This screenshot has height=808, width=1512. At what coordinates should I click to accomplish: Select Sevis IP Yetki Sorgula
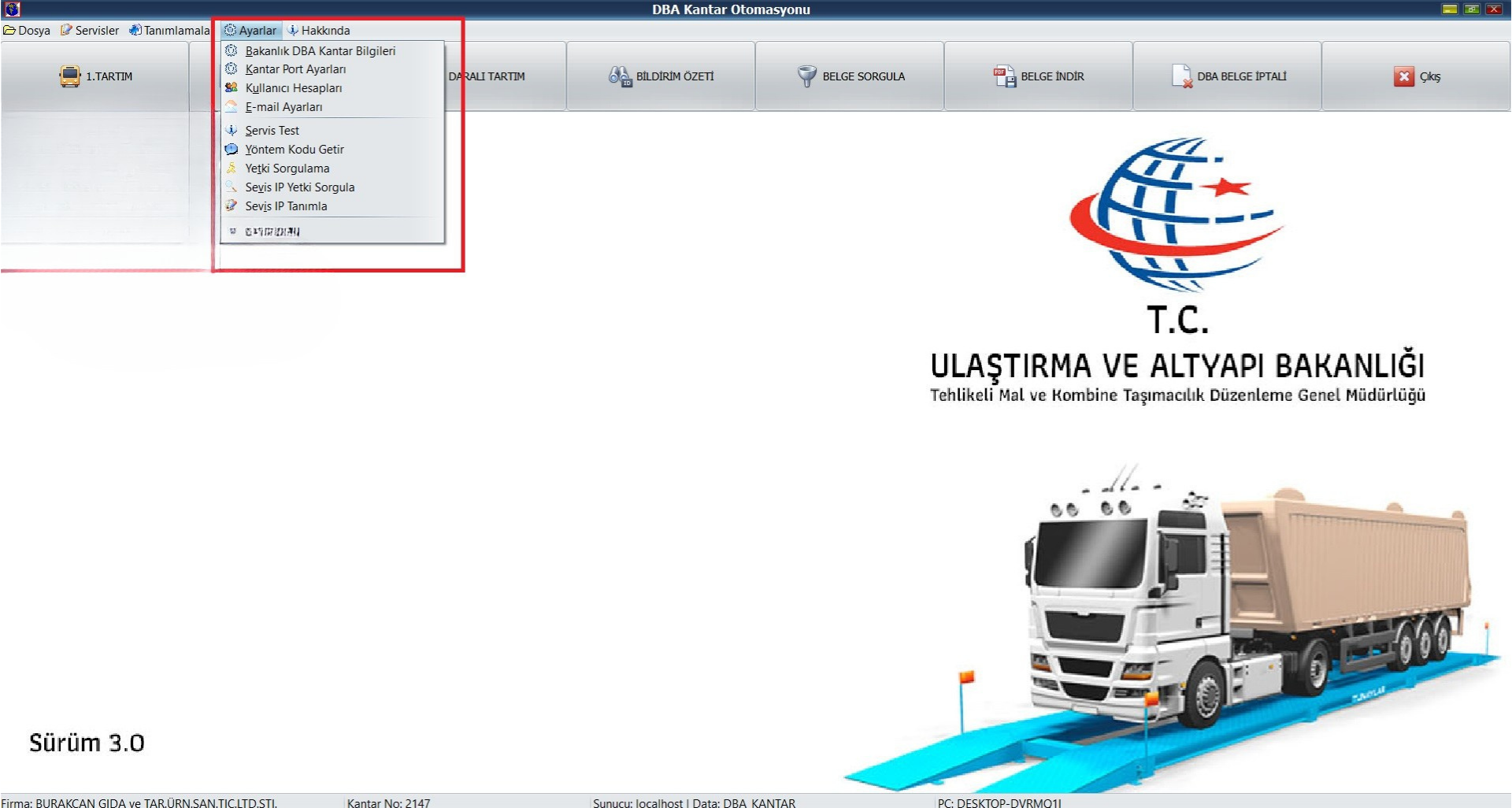coord(333,187)
